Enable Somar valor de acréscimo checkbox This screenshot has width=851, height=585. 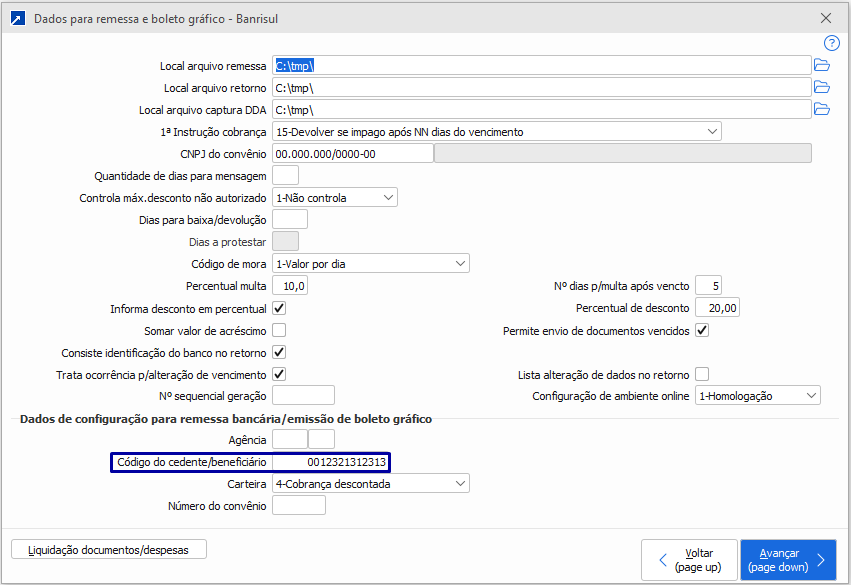coord(279,330)
